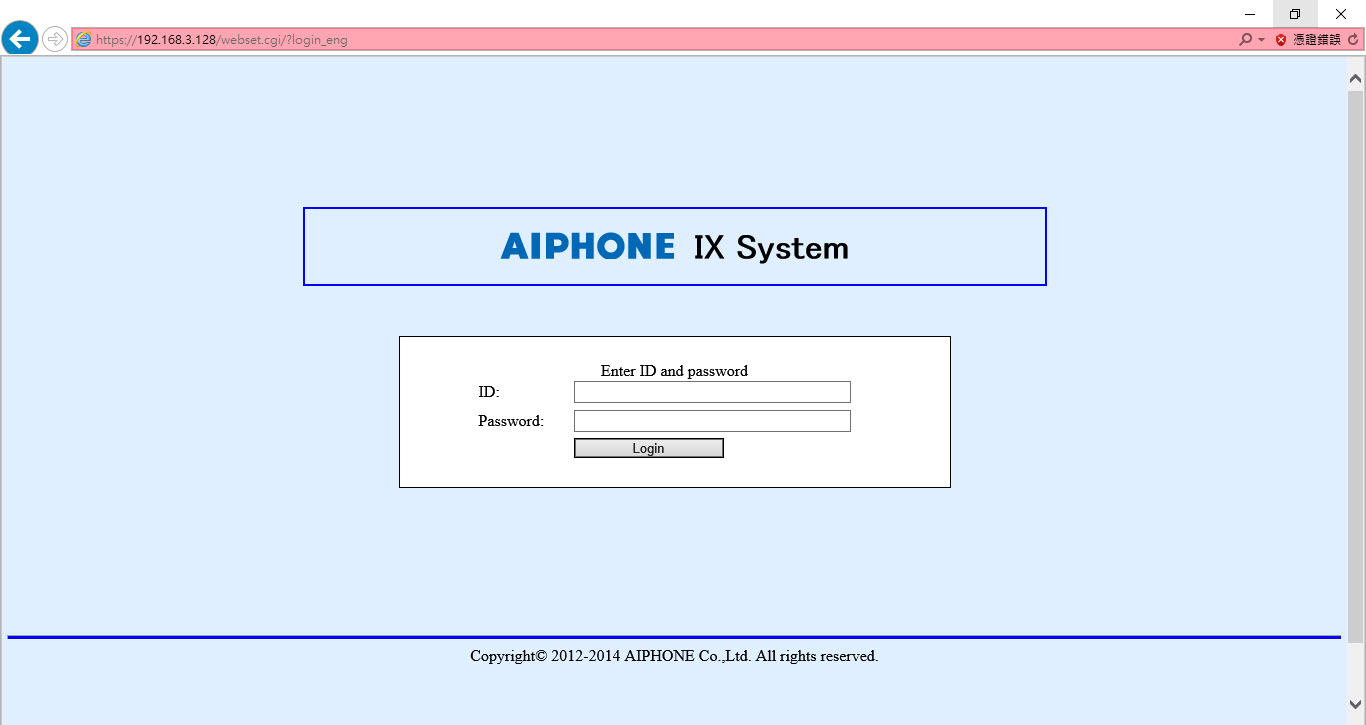Click the refresh page icon
The image size is (1366, 725).
tap(1353, 40)
